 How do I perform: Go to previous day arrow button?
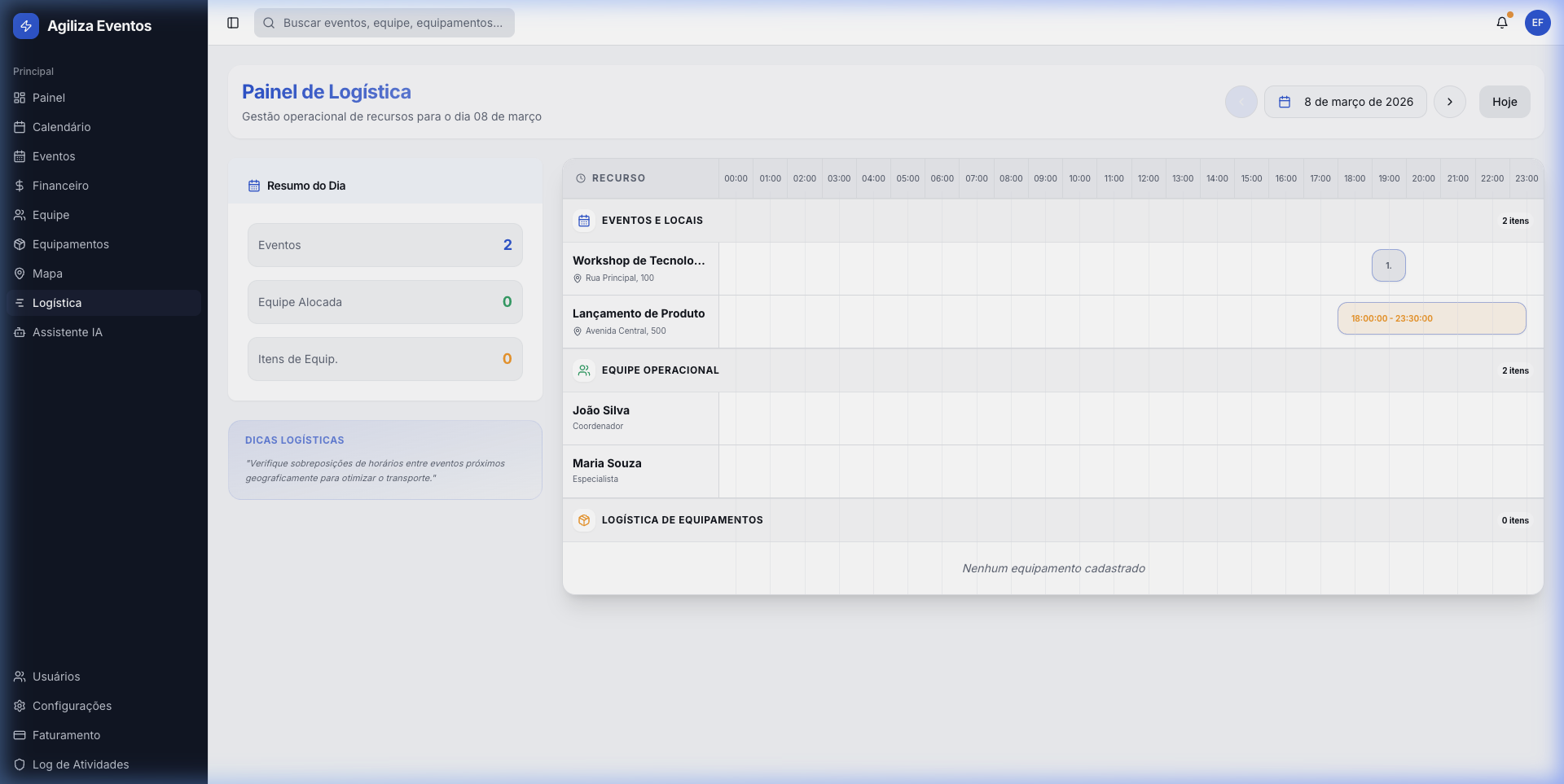coord(1241,102)
